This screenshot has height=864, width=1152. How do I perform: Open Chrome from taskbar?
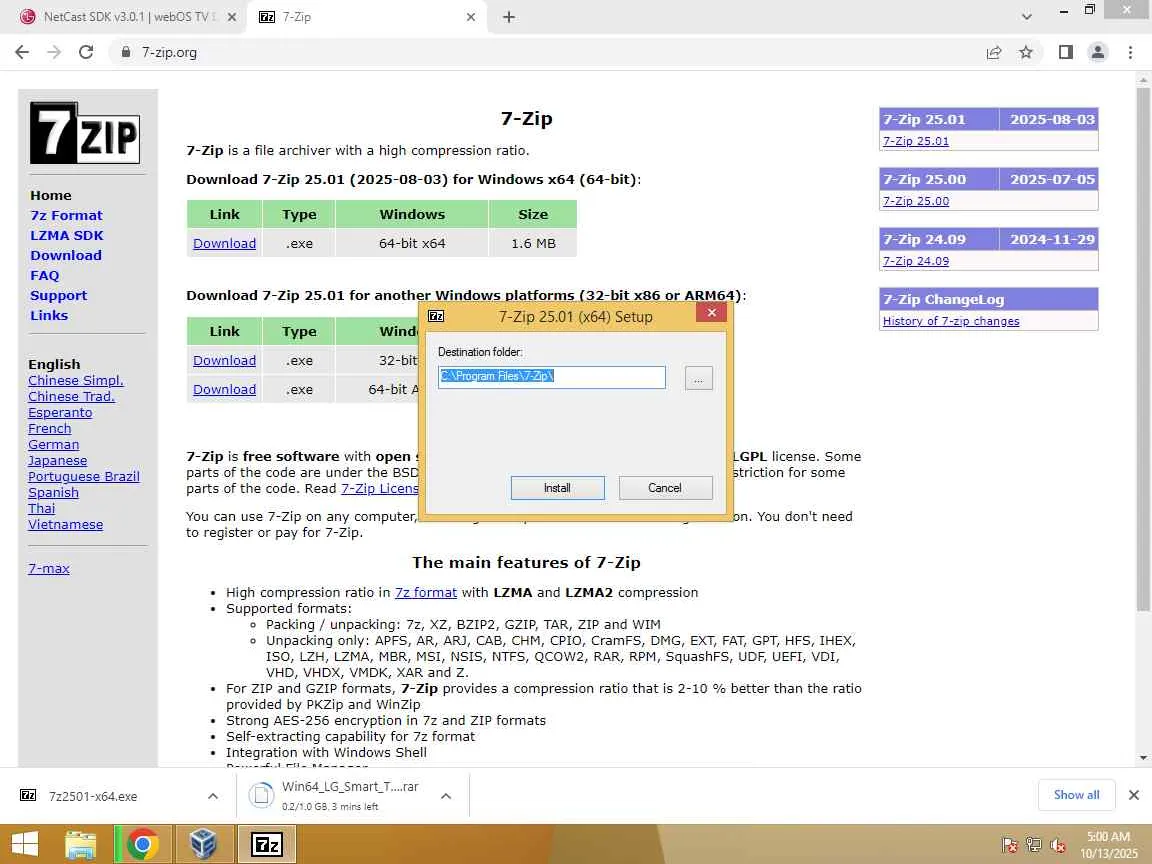[143, 845]
